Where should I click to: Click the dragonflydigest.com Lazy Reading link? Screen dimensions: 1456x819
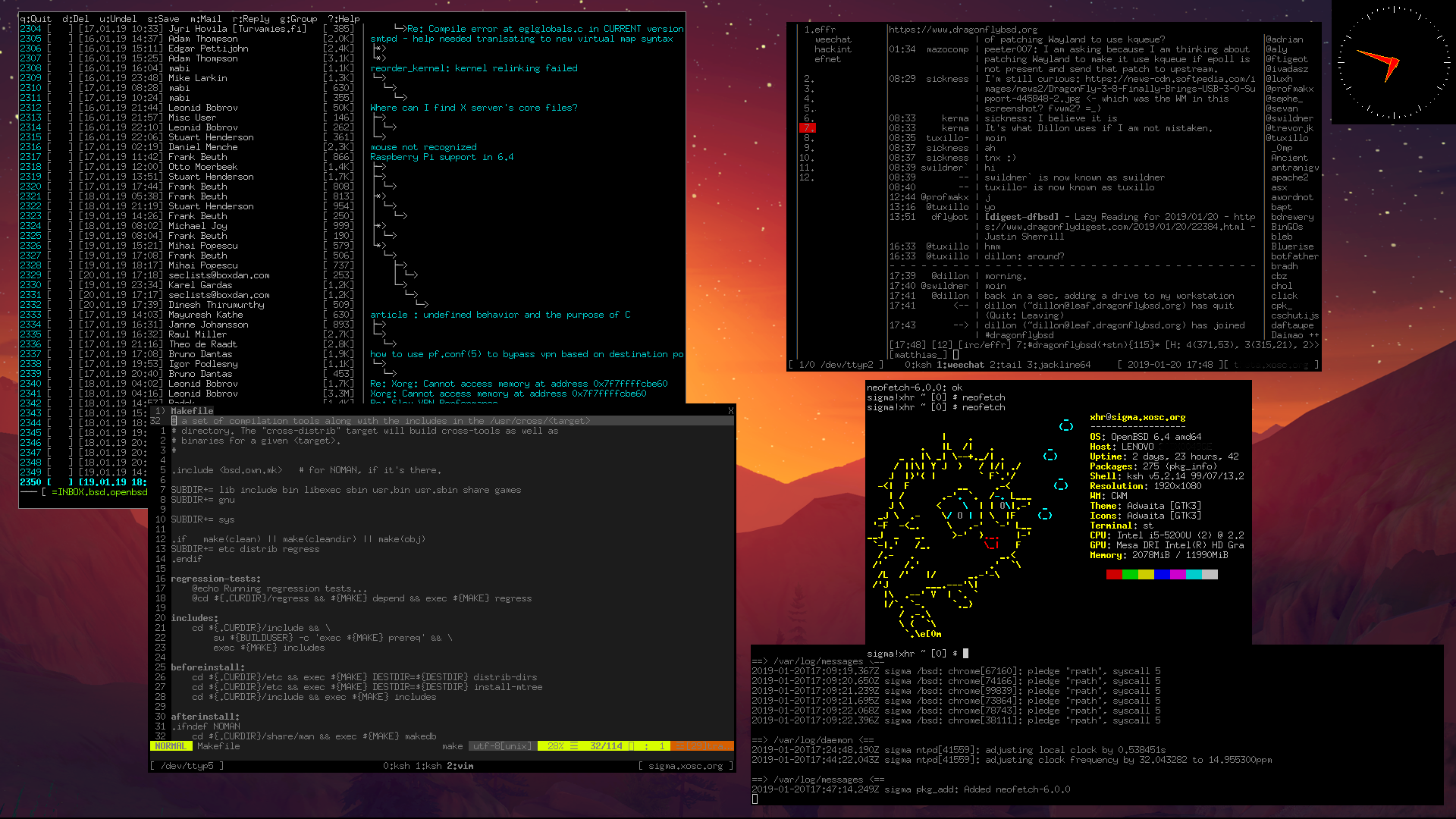coord(1115,227)
